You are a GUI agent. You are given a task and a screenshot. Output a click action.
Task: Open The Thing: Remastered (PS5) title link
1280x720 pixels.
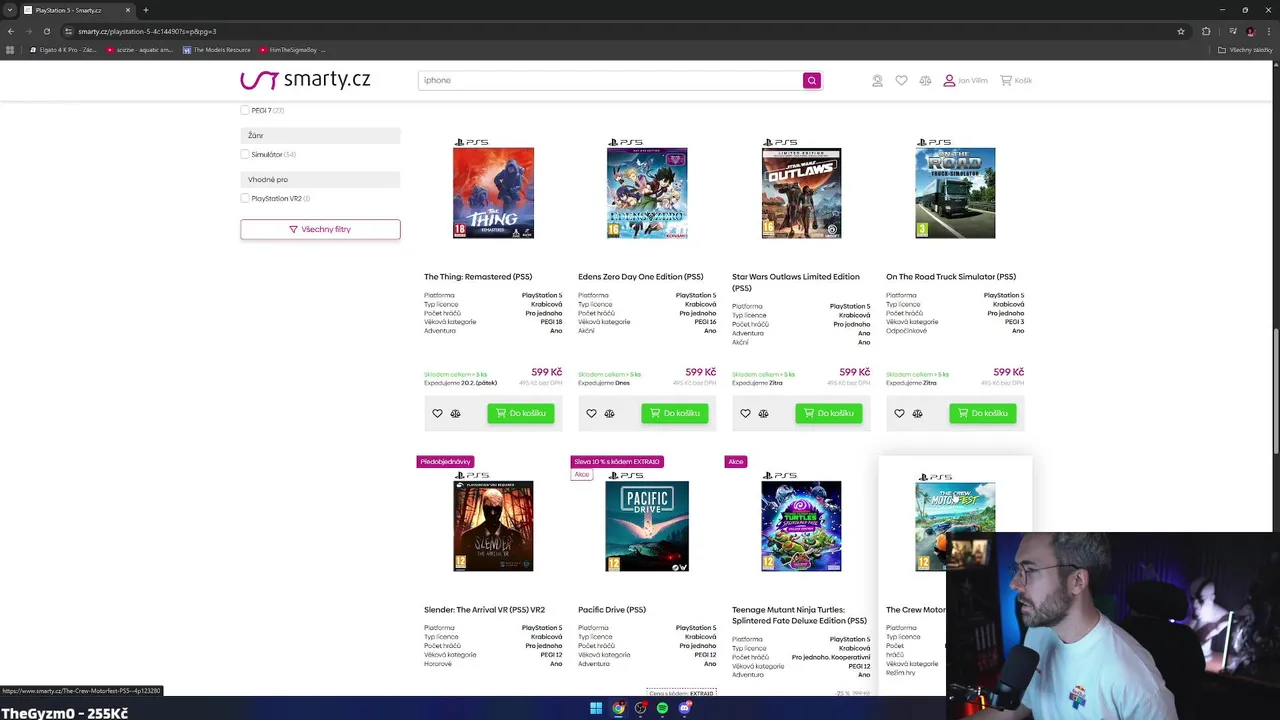coord(478,277)
